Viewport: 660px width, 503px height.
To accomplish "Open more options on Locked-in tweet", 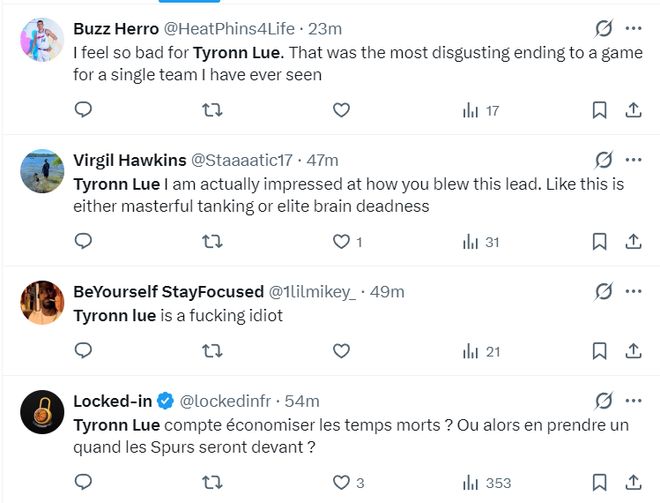I will coord(634,401).
